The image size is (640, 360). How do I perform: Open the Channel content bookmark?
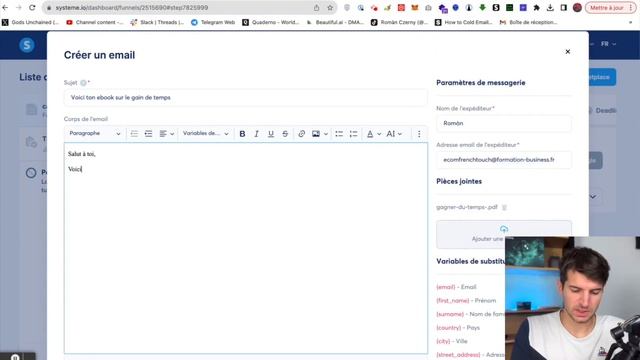click(95, 22)
